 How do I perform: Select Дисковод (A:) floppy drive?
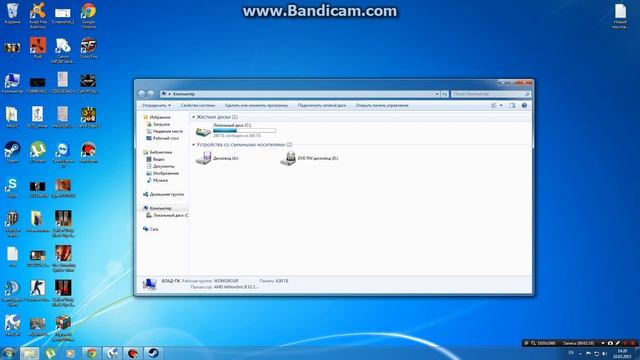217,158
